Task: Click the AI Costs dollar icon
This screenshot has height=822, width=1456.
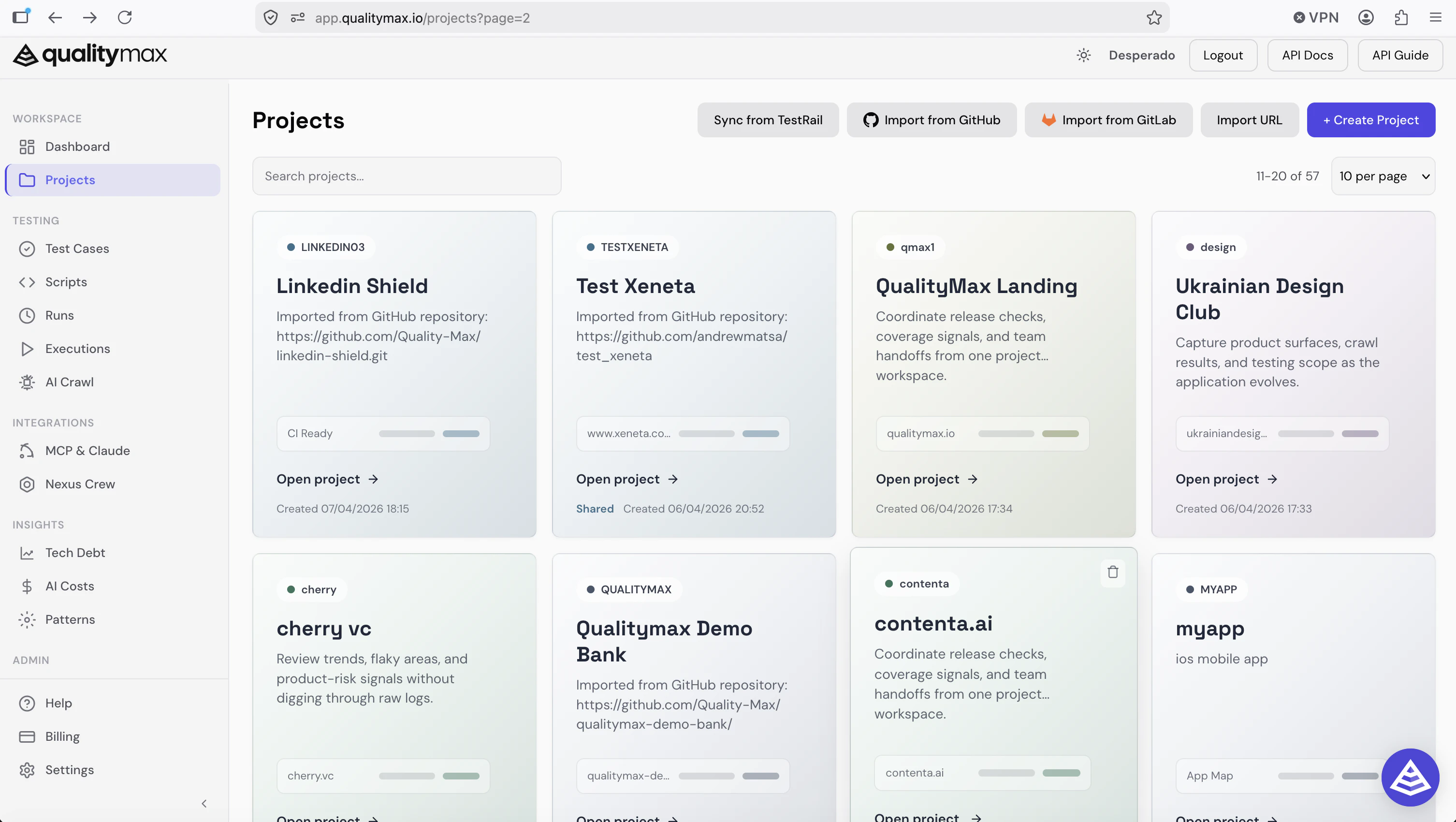Action: pyautogui.click(x=27, y=586)
